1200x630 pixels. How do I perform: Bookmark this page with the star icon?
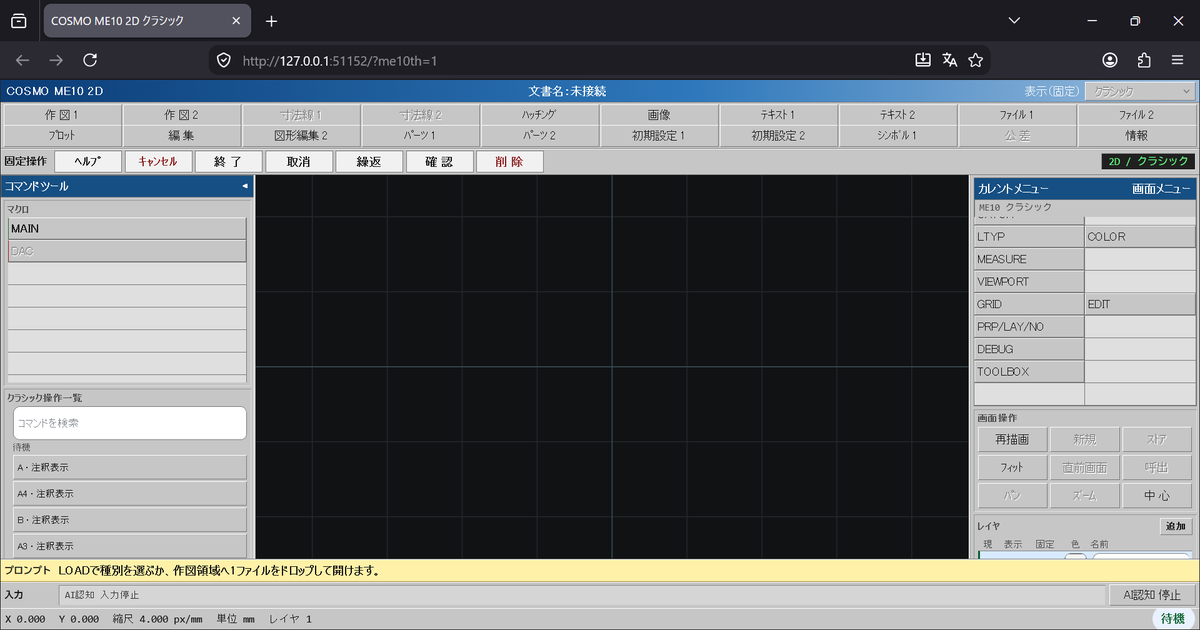pyautogui.click(x=976, y=60)
